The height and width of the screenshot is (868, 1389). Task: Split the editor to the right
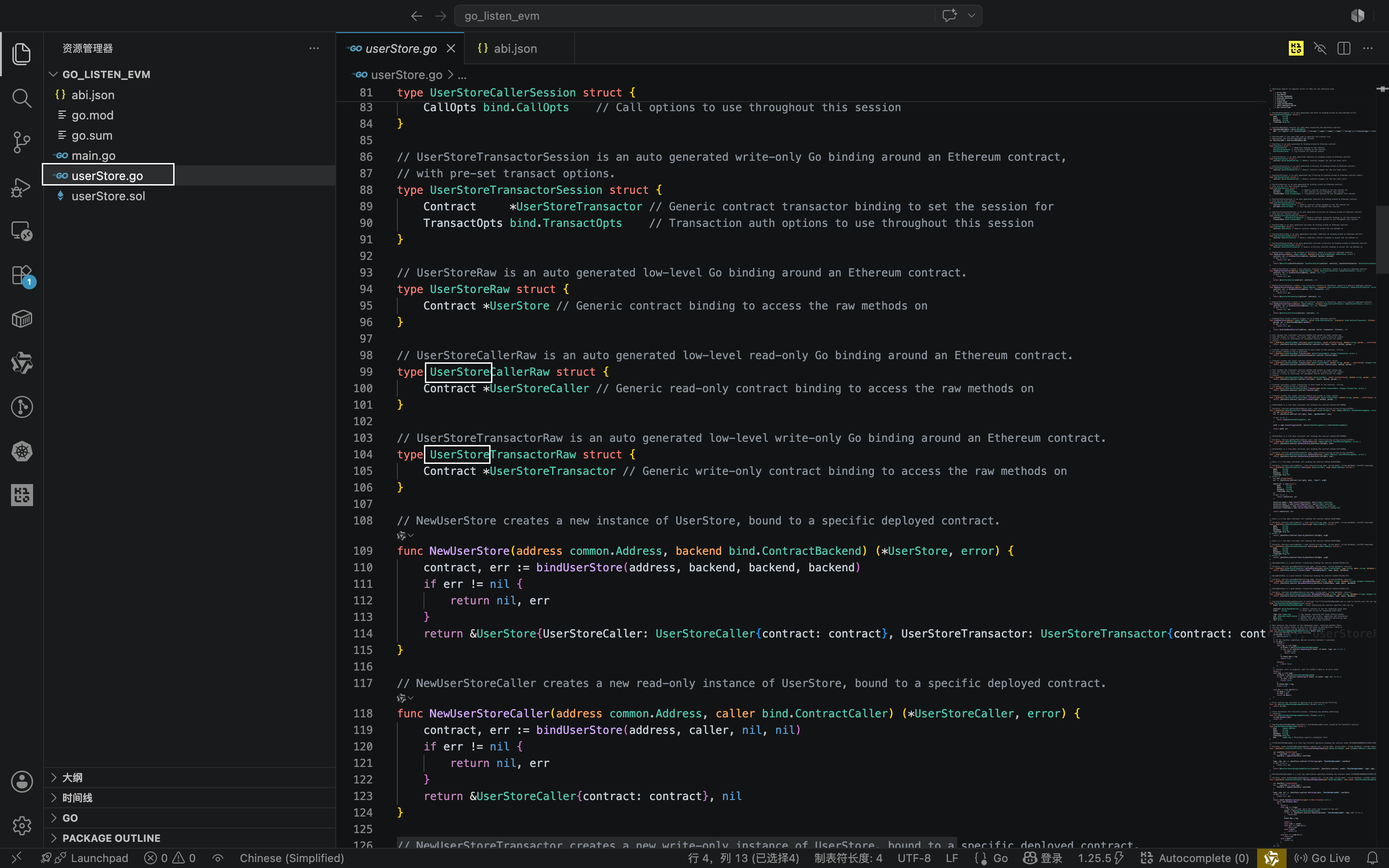point(1344,48)
